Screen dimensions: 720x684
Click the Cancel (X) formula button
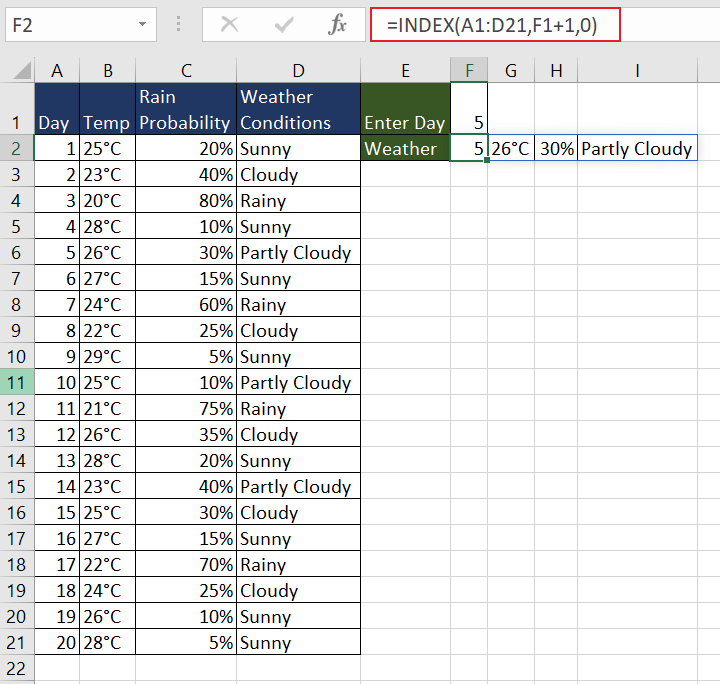tap(230, 25)
